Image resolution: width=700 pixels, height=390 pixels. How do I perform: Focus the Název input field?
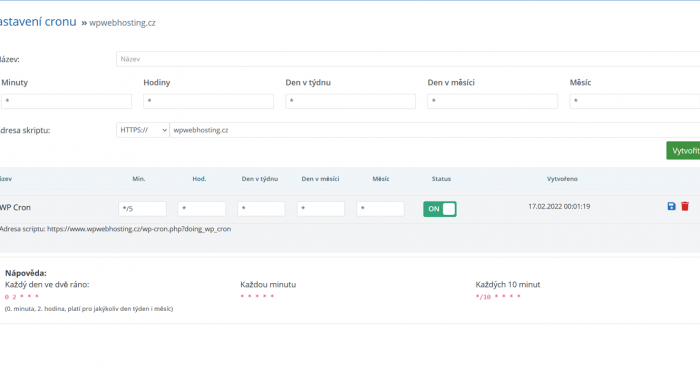tap(408, 59)
